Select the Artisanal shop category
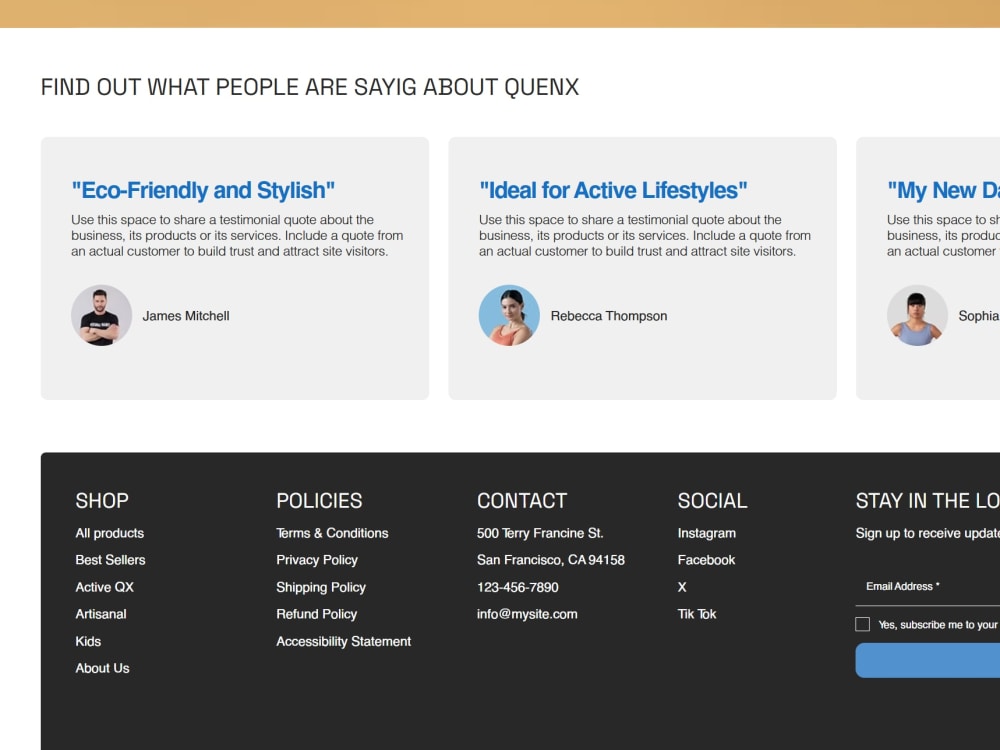The height and width of the screenshot is (750, 1000). pyautogui.click(x=101, y=614)
